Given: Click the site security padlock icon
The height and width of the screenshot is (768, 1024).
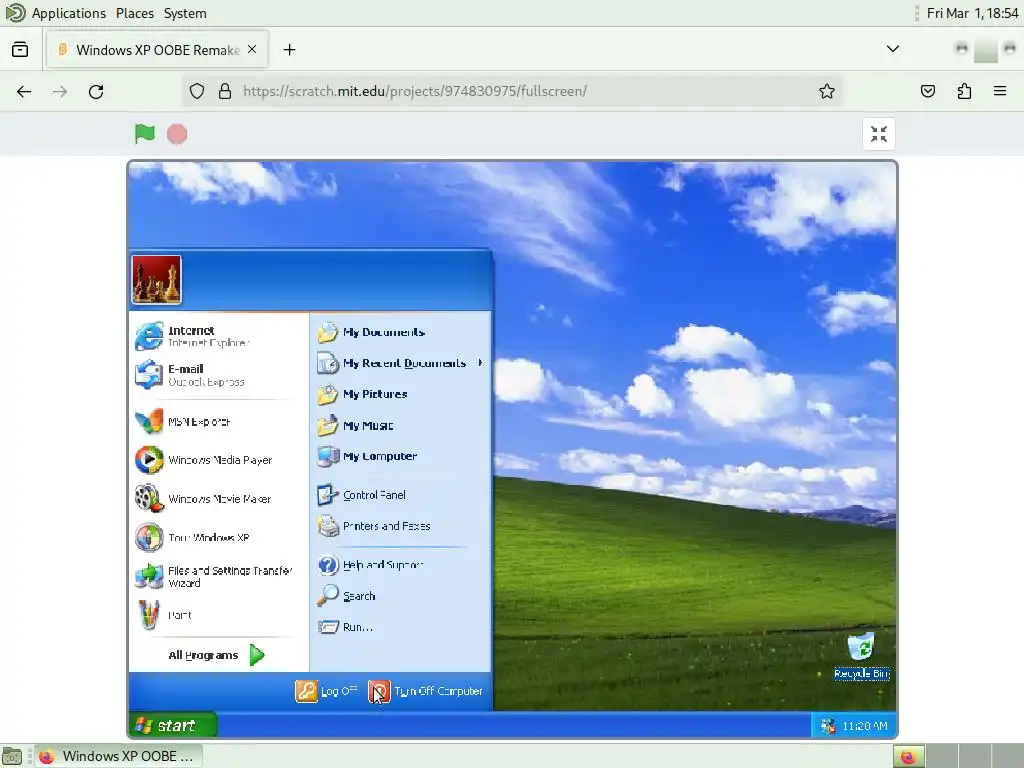Looking at the screenshot, I should pos(225,91).
